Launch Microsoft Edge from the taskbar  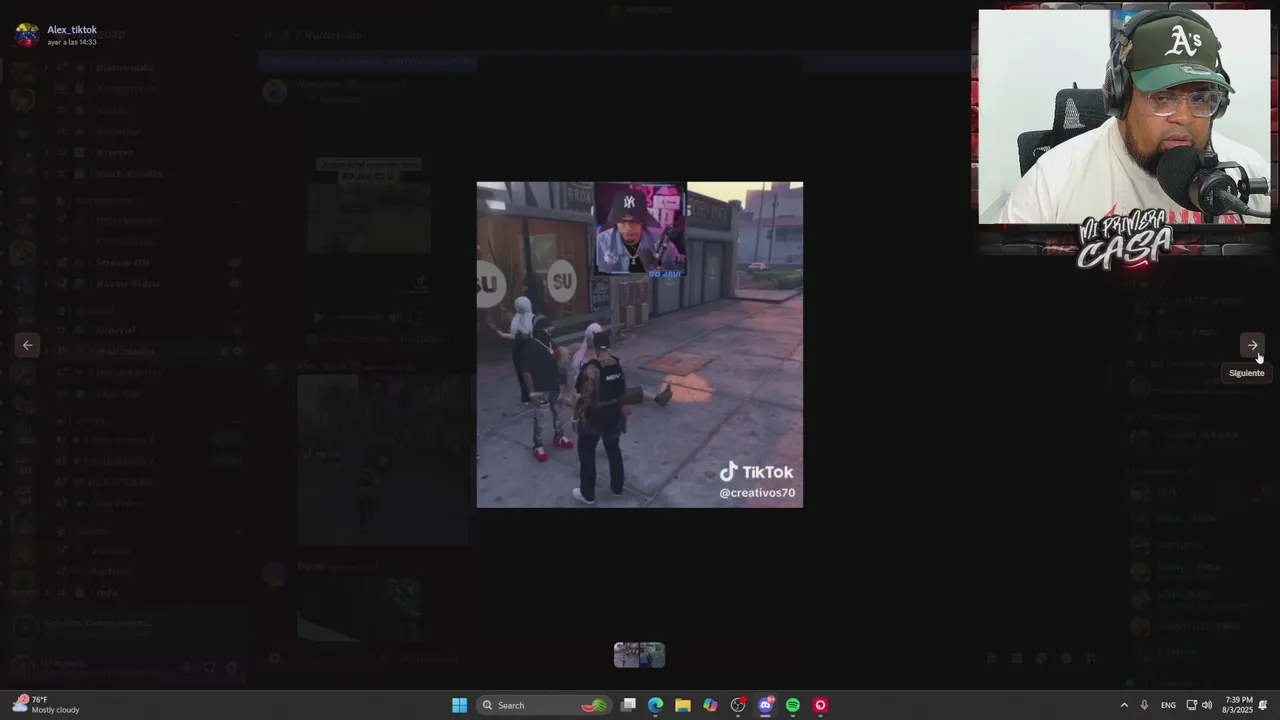(x=655, y=705)
